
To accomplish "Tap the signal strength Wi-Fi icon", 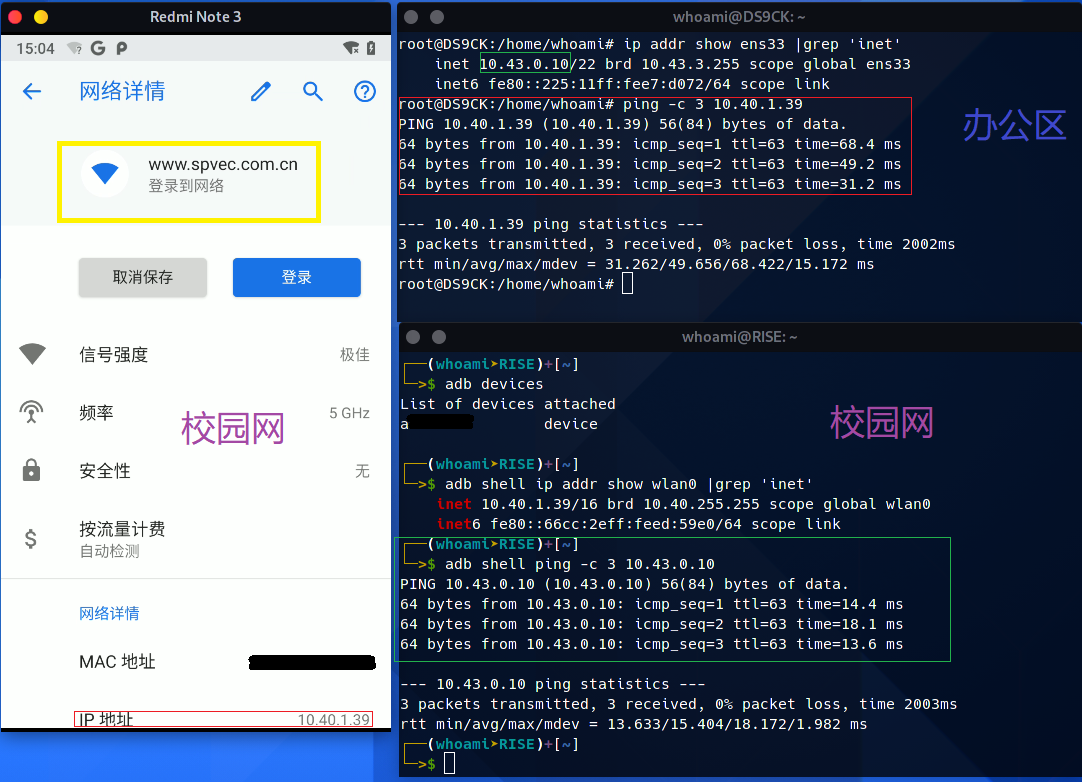I will [x=32, y=354].
